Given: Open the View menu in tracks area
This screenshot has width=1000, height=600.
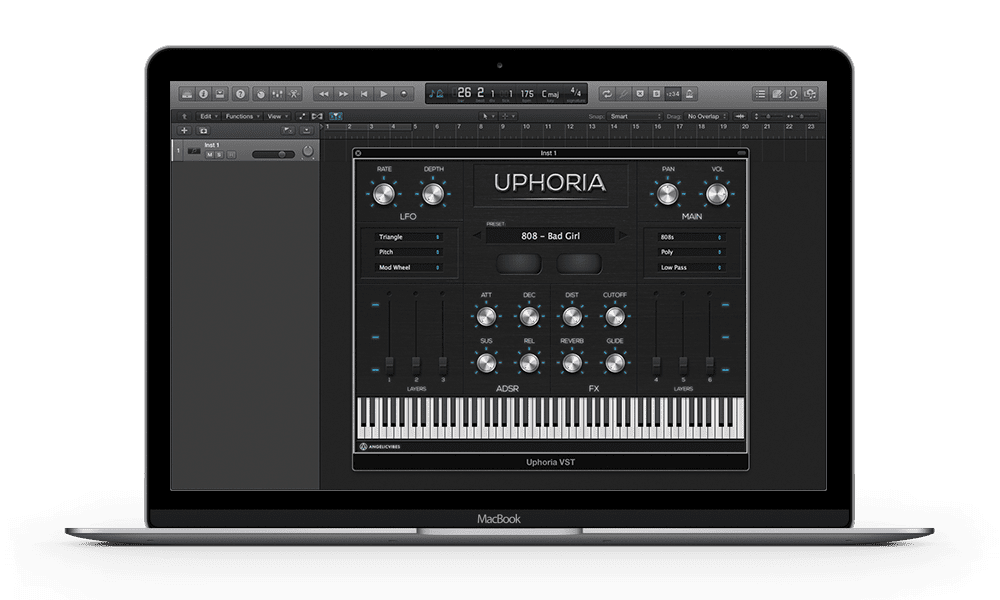Looking at the screenshot, I should pyautogui.click(x=277, y=116).
